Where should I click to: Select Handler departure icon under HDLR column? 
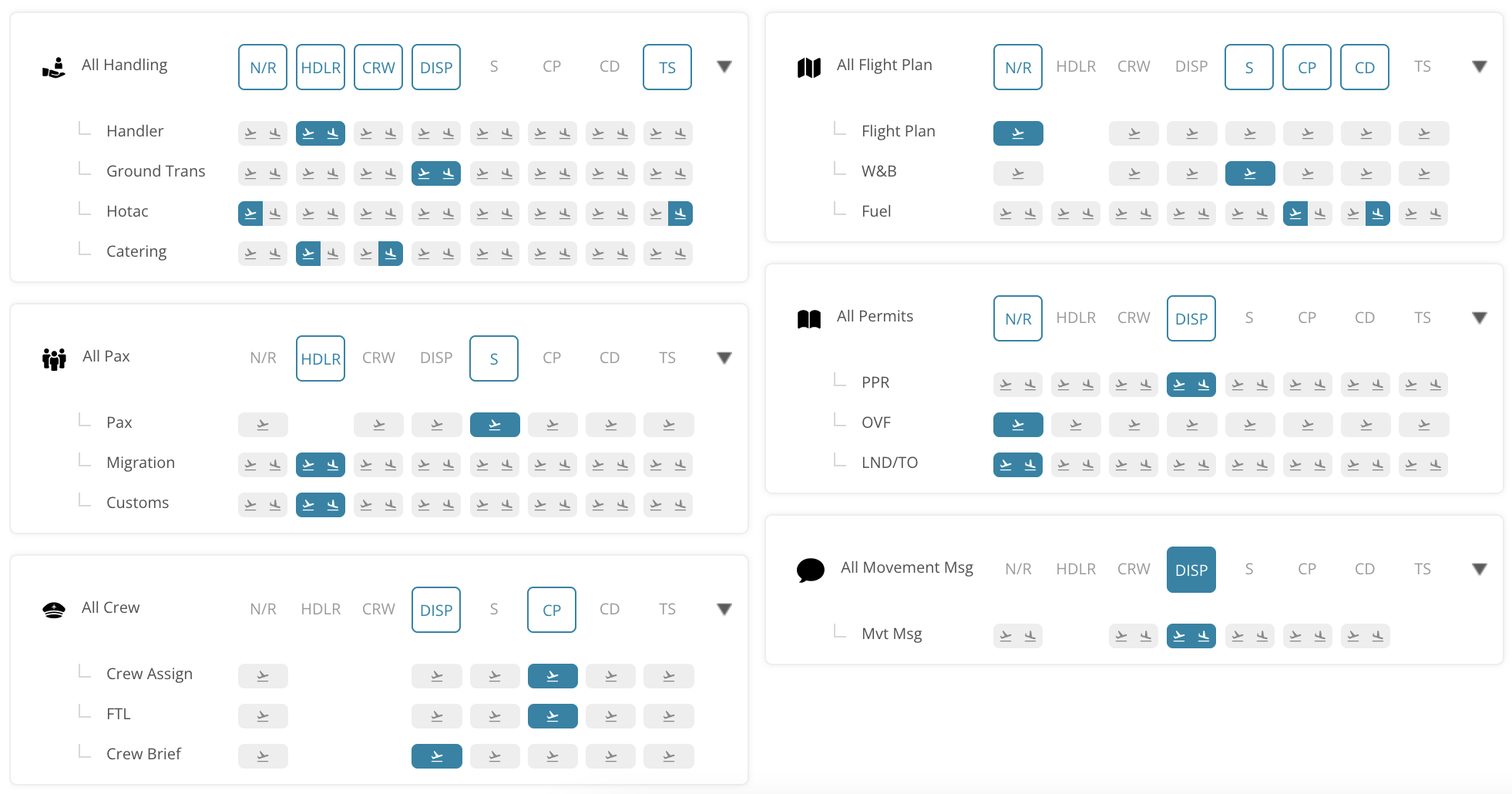point(308,133)
